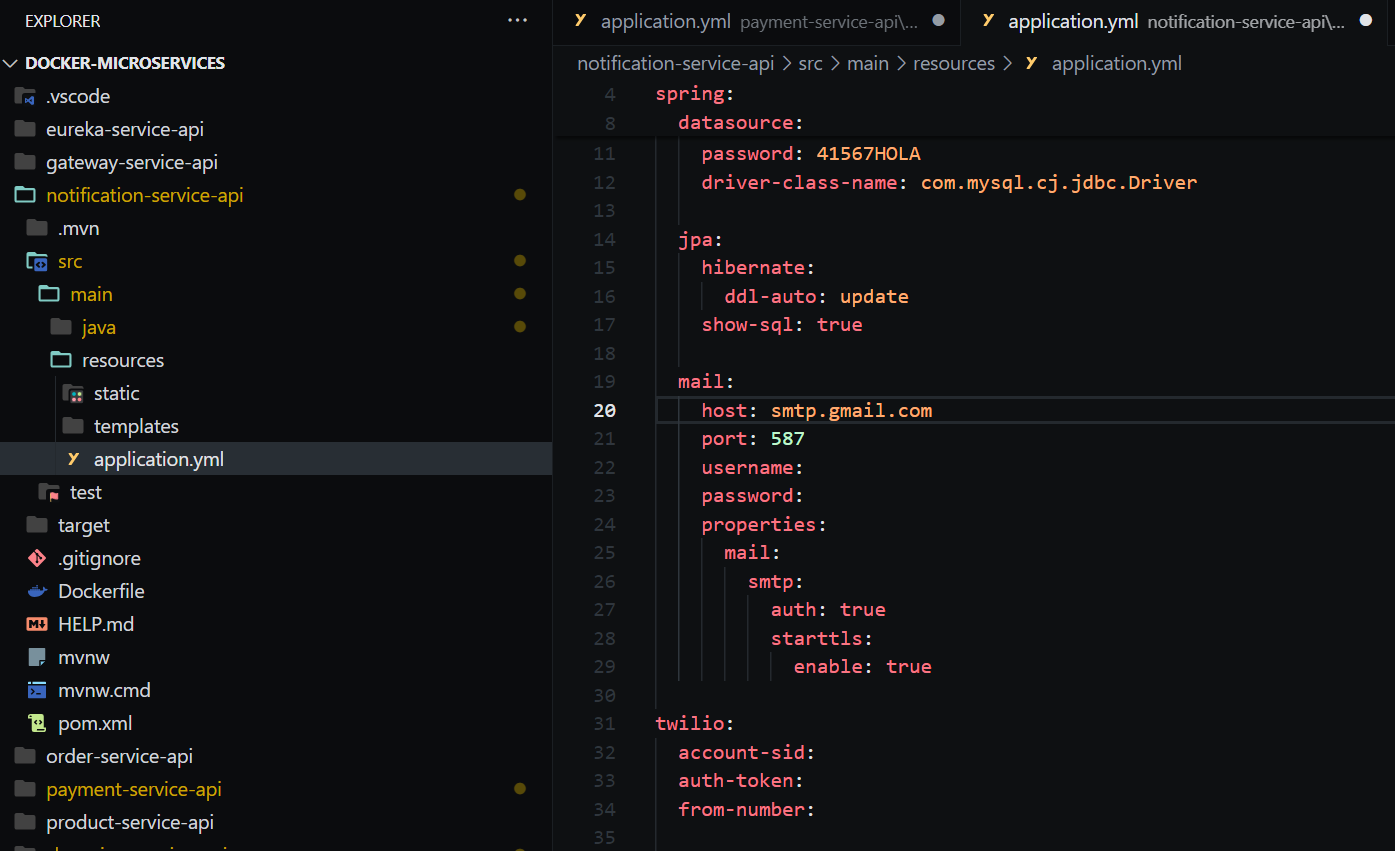1395x851 pixels.
Task: Click the order-service-api folder icon
Action: pos(26,756)
